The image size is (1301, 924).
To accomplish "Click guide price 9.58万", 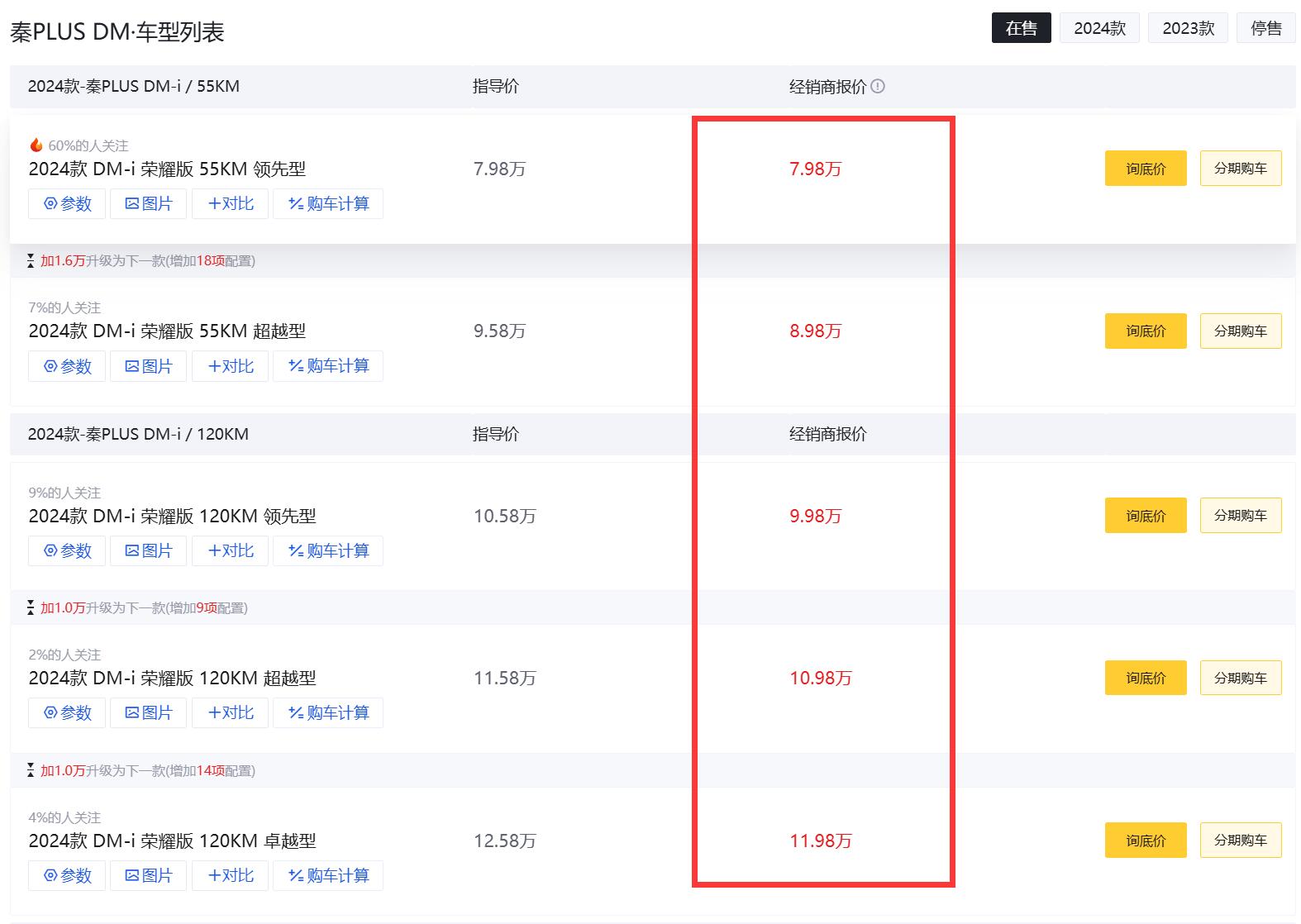I will pyautogui.click(x=499, y=331).
